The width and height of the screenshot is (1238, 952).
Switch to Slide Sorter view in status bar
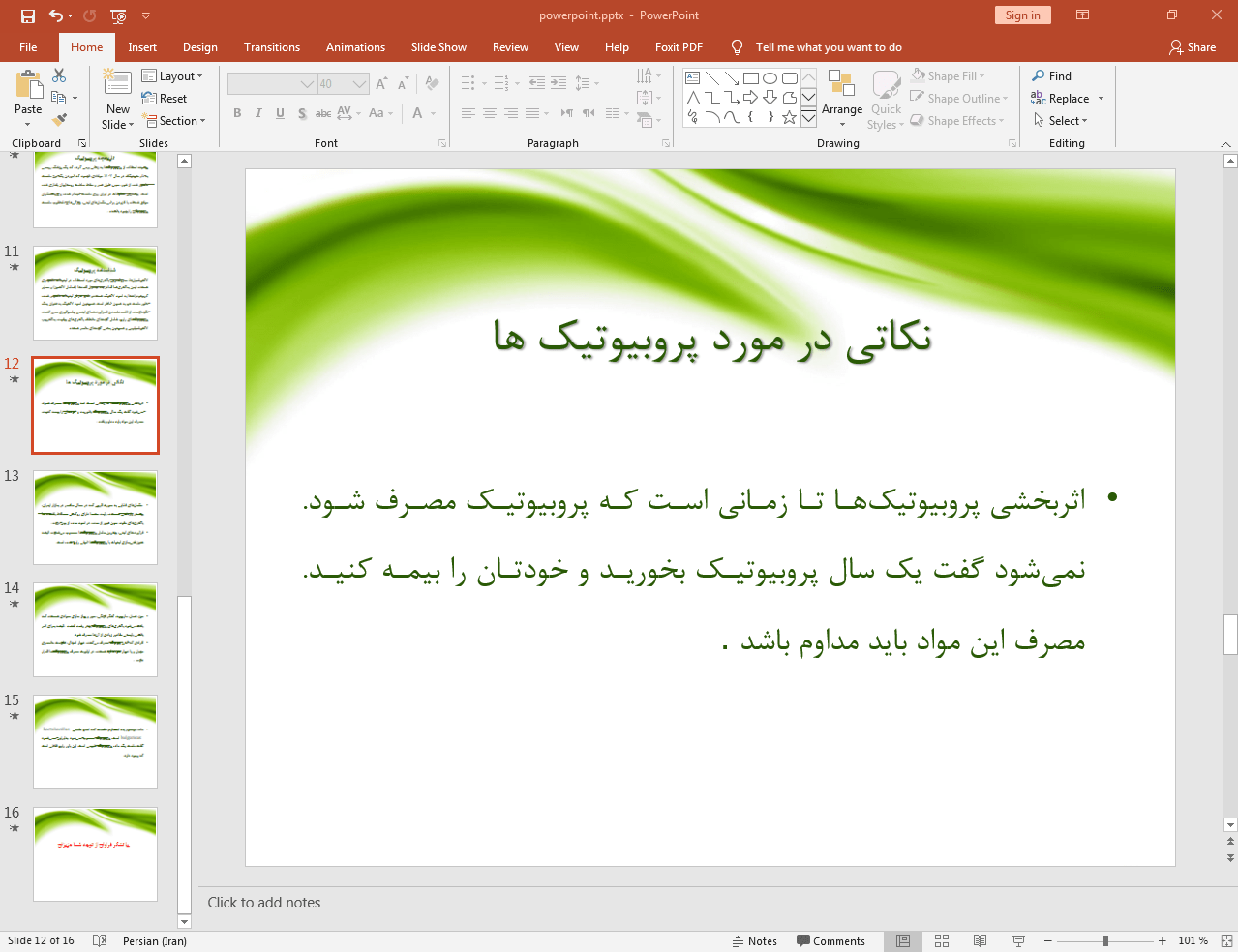(x=942, y=940)
